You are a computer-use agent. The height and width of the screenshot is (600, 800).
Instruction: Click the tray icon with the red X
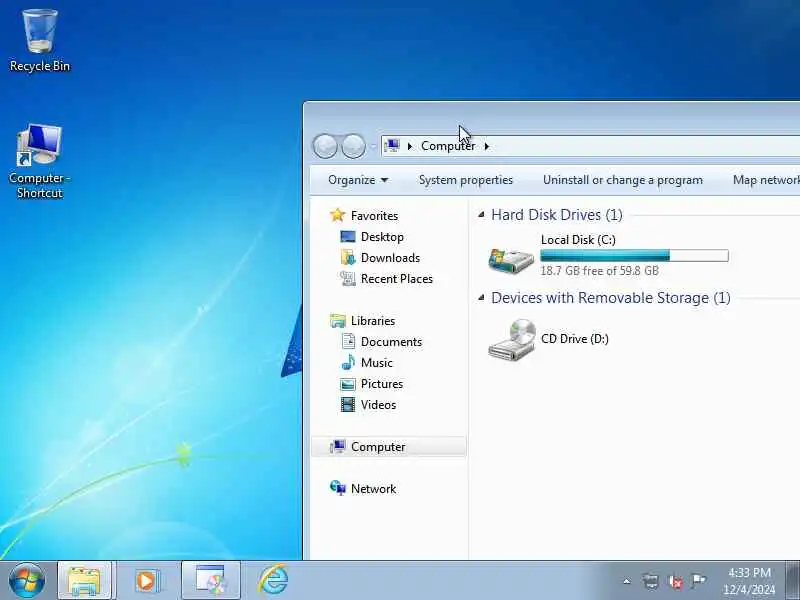[676, 582]
